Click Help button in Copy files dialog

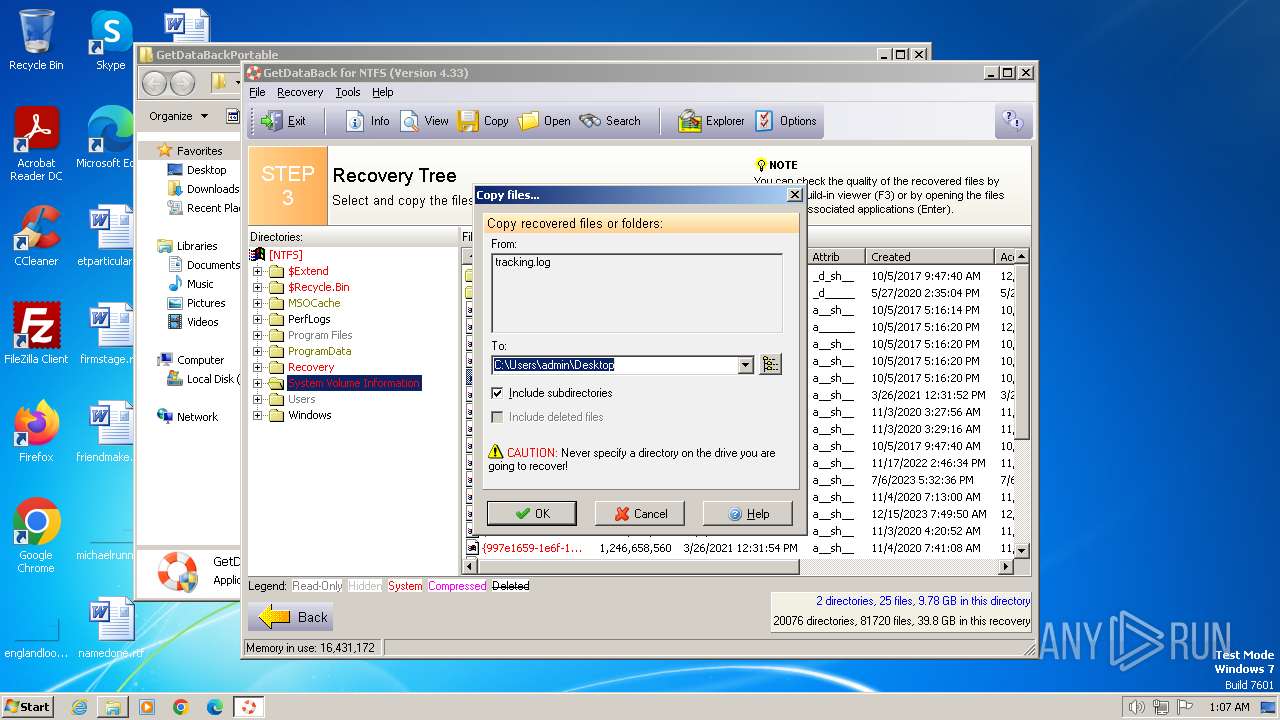[748, 514]
